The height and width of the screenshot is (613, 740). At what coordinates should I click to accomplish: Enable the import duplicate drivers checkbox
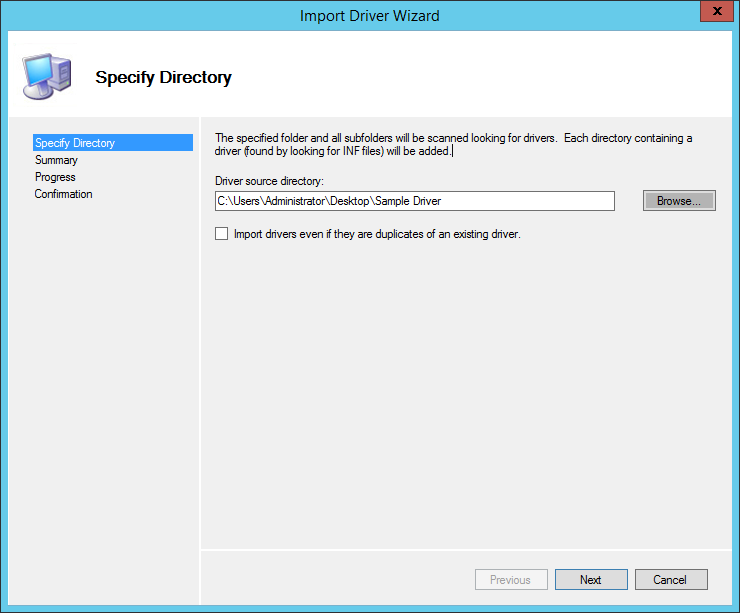point(222,234)
